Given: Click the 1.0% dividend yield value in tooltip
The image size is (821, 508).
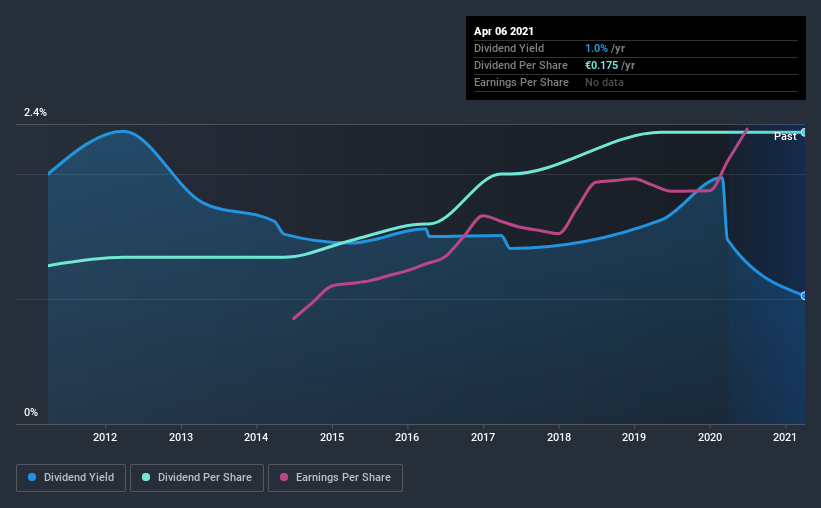Looking at the screenshot, I should click(x=596, y=48).
